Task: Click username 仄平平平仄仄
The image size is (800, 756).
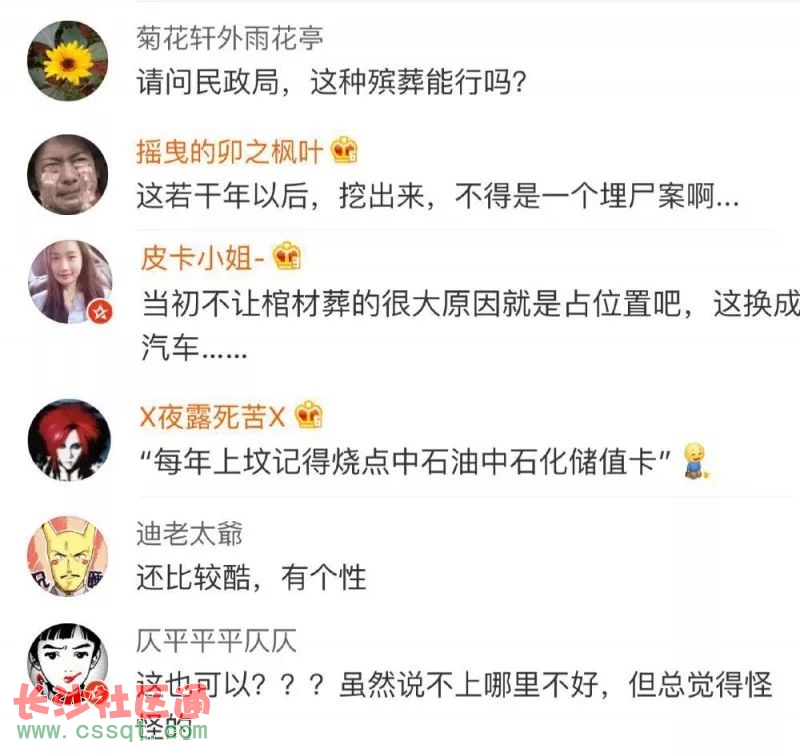Action: point(216,641)
